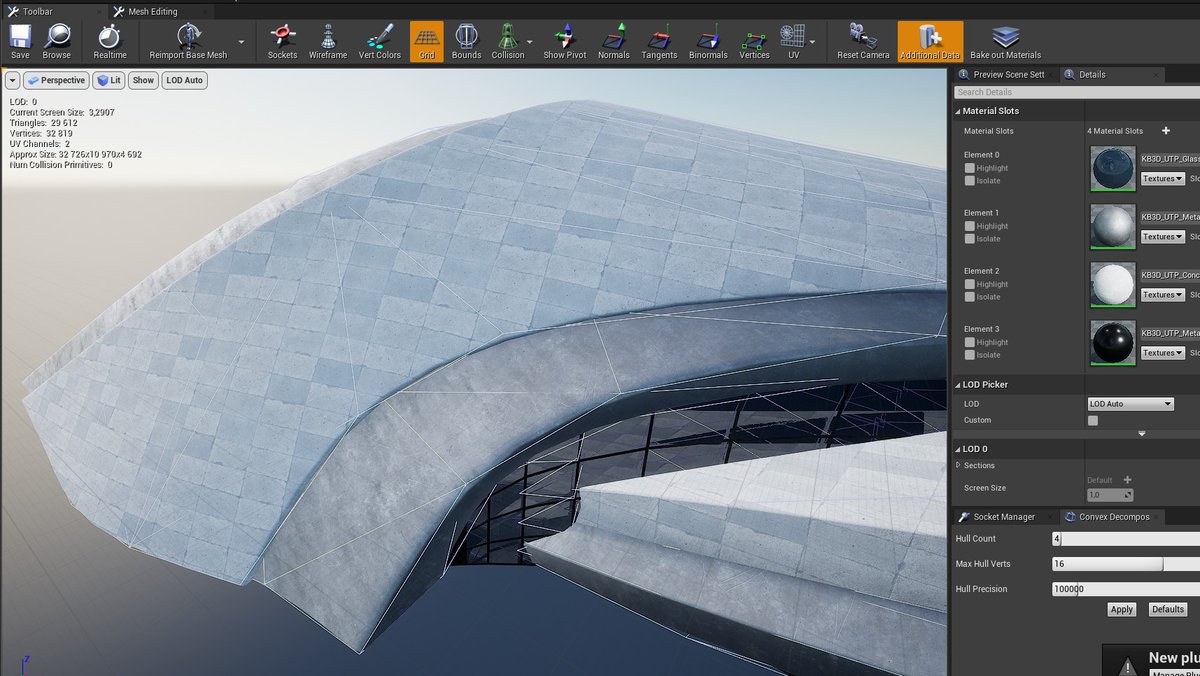The width and height of the screenshot is (1200, 676).
Task: Expand LOD Picker advanced options arrow
Action: click(1141, 434)
